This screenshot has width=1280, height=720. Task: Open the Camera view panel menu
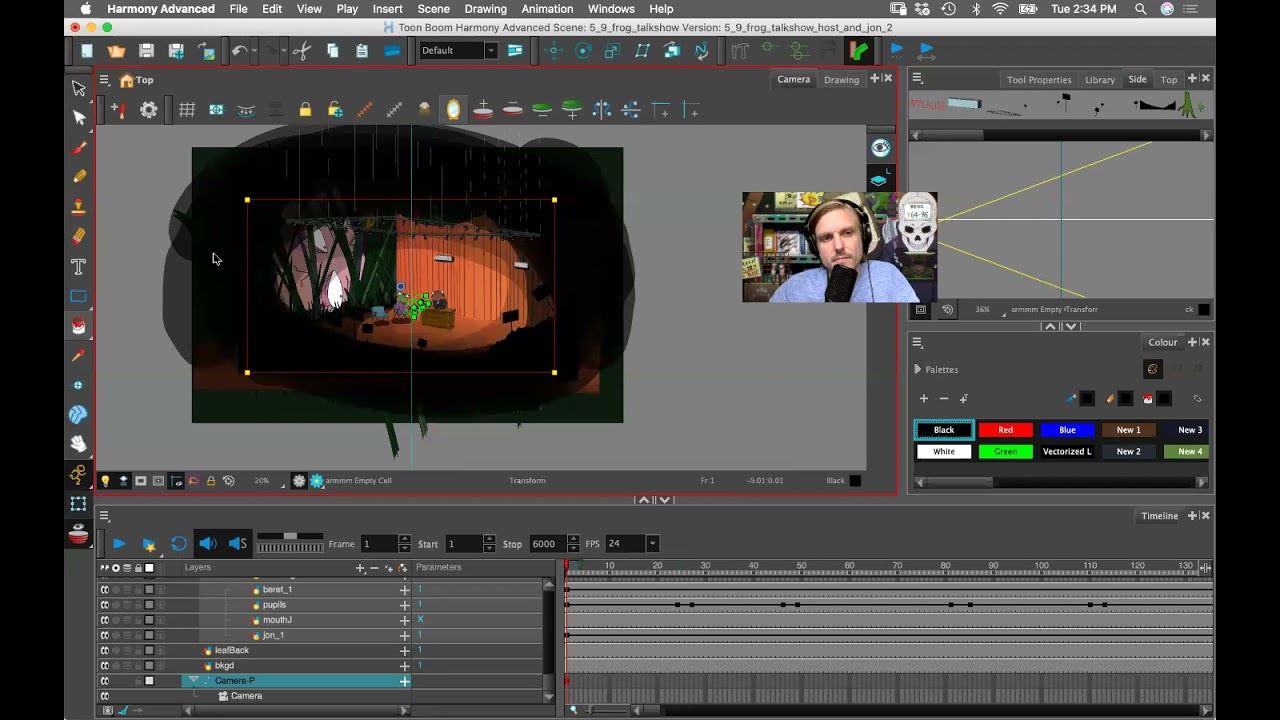coord(103,80)
